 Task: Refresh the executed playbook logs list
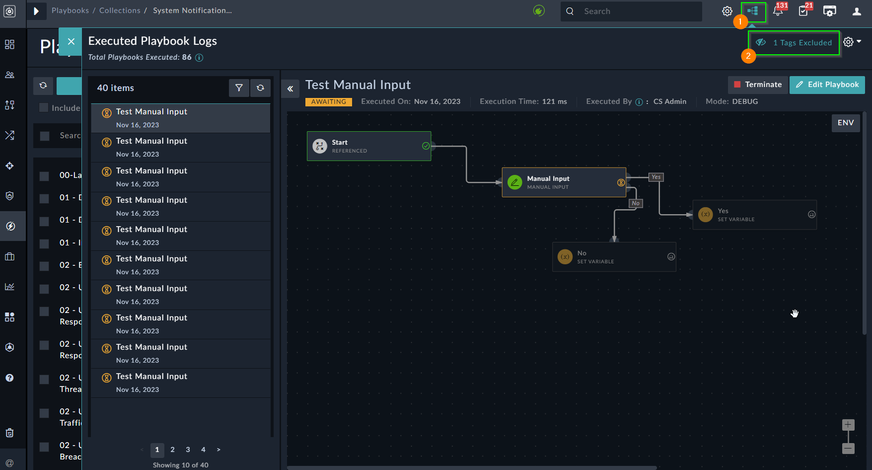(x=260, y=88)
